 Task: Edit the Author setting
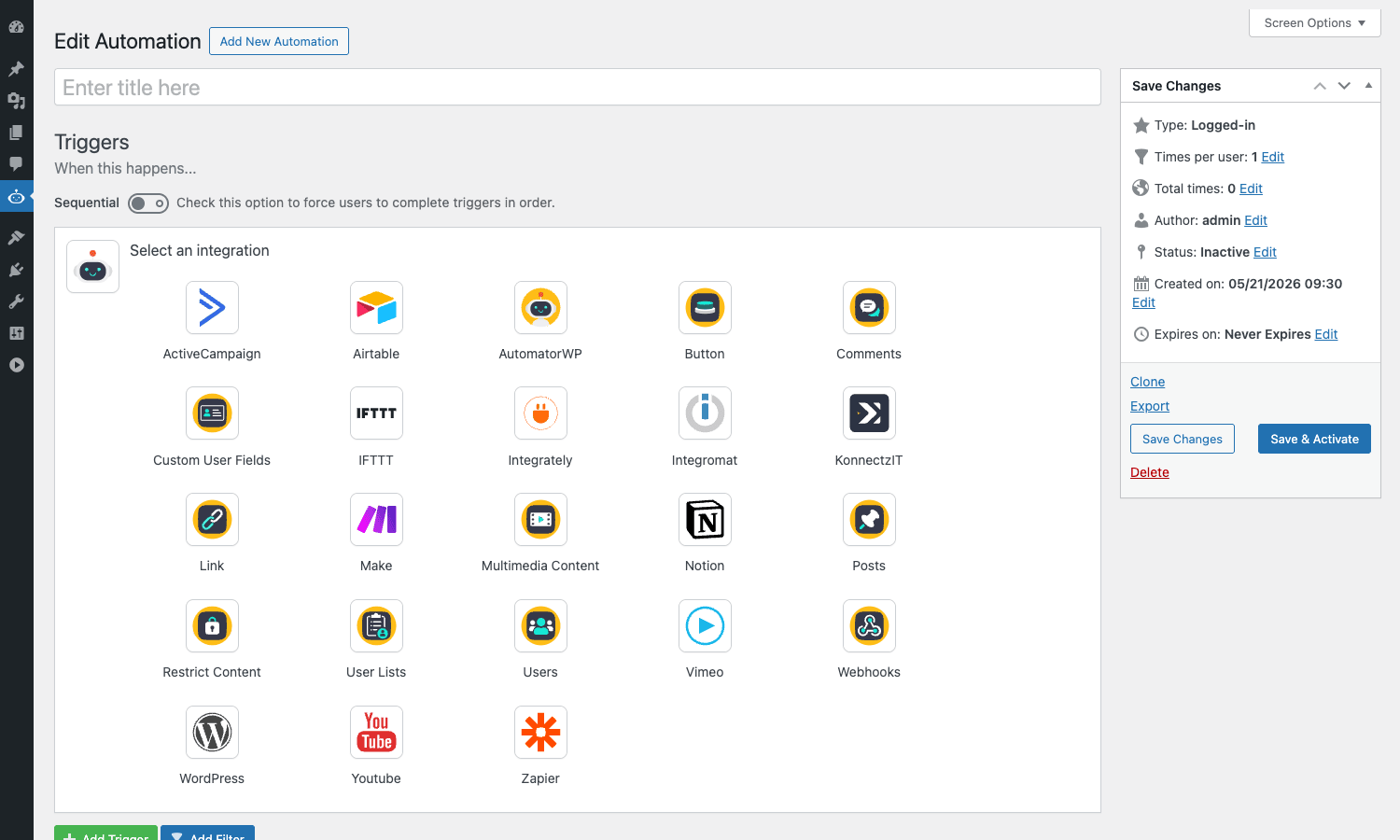(1255, 220)
